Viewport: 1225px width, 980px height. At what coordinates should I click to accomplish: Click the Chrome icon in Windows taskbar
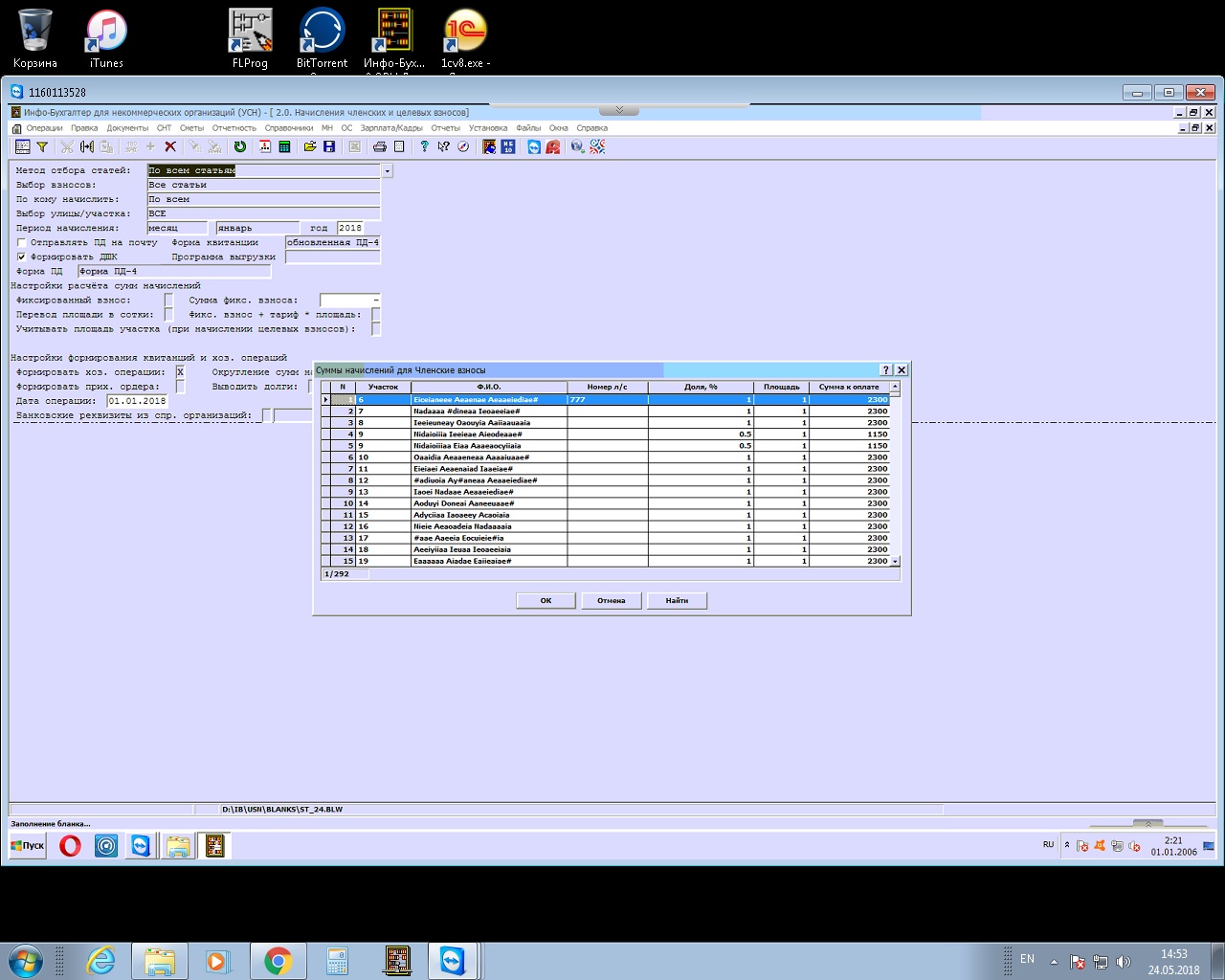(278, 961)
